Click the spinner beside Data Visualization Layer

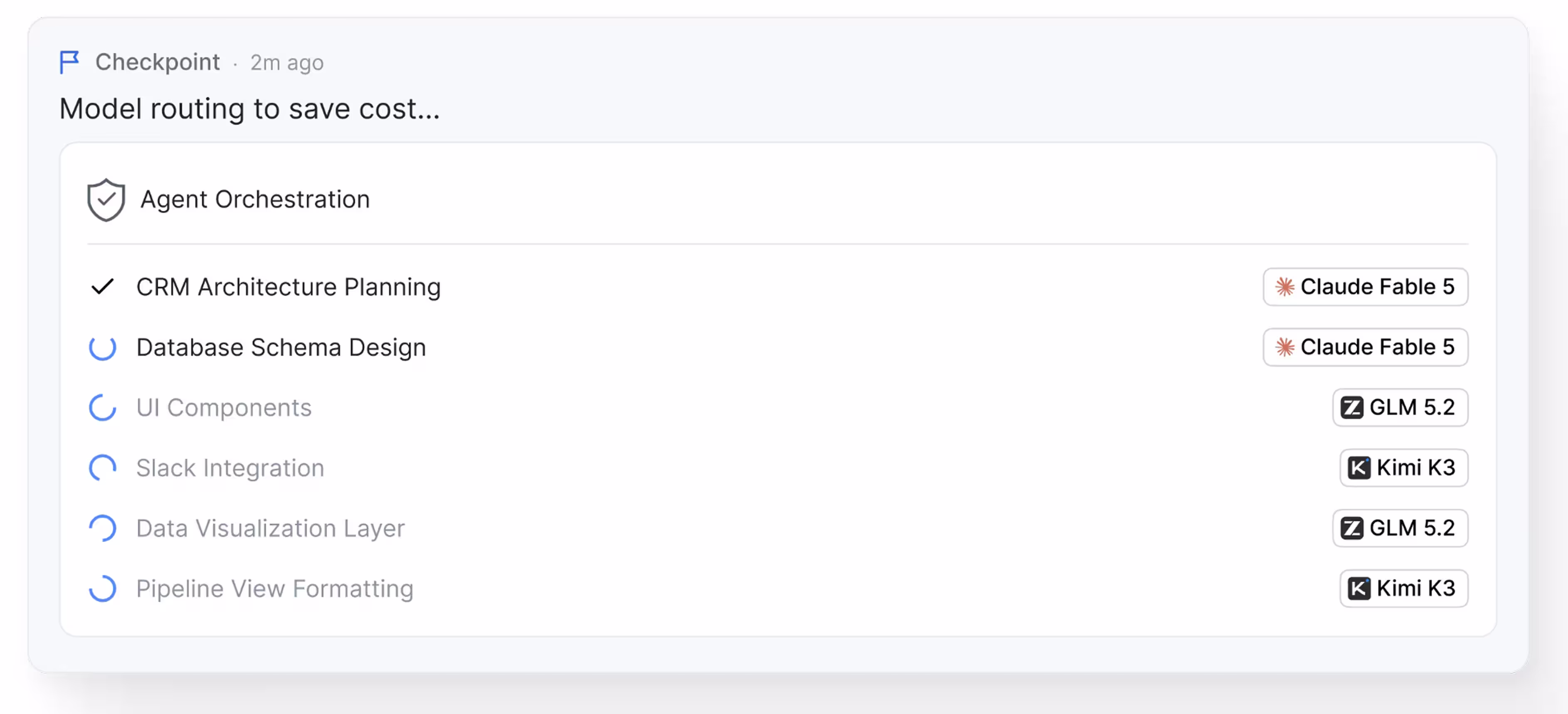102,528
